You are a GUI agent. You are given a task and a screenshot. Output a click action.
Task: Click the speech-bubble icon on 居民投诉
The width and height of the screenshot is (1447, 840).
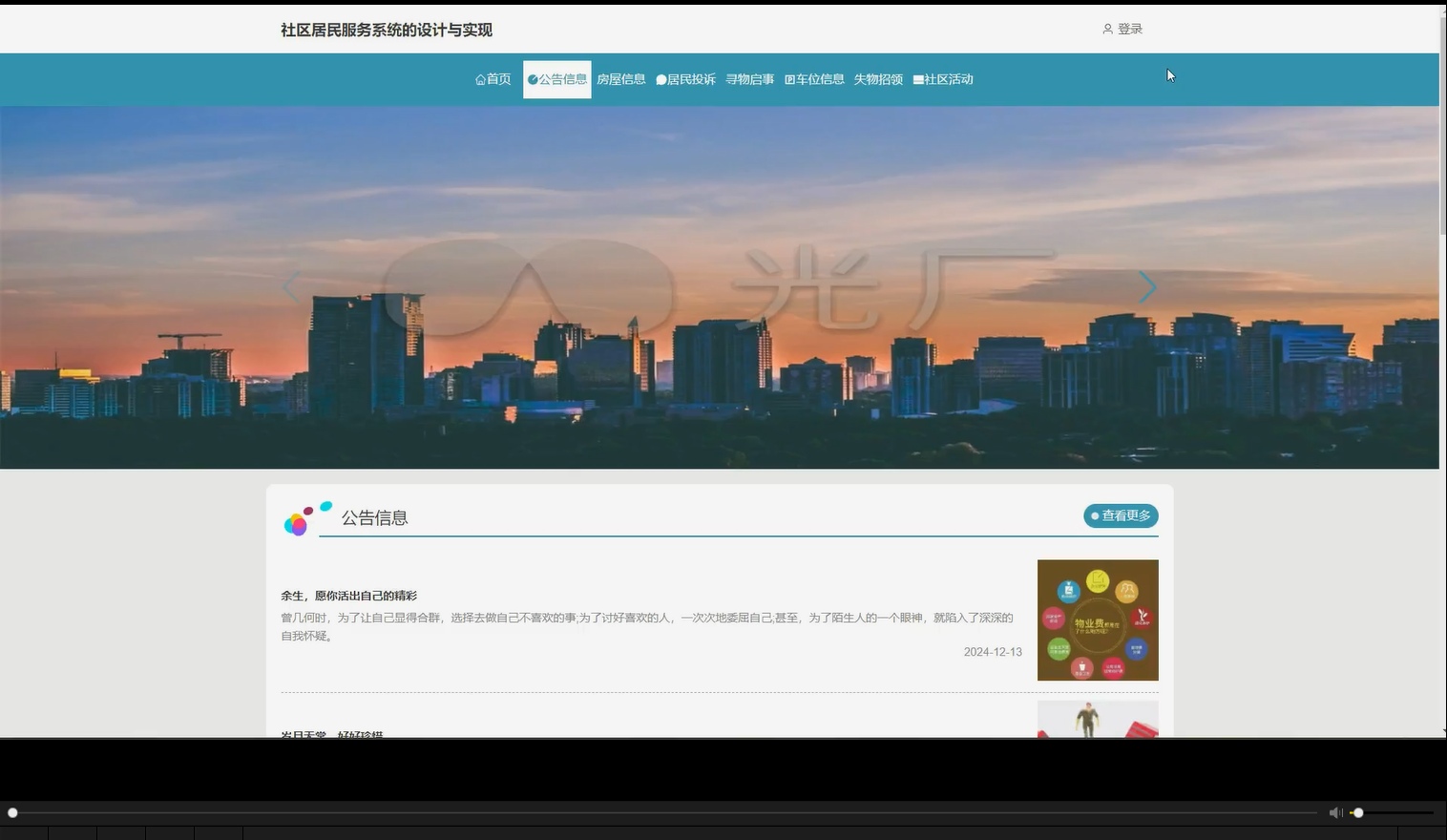pos(661,79)
